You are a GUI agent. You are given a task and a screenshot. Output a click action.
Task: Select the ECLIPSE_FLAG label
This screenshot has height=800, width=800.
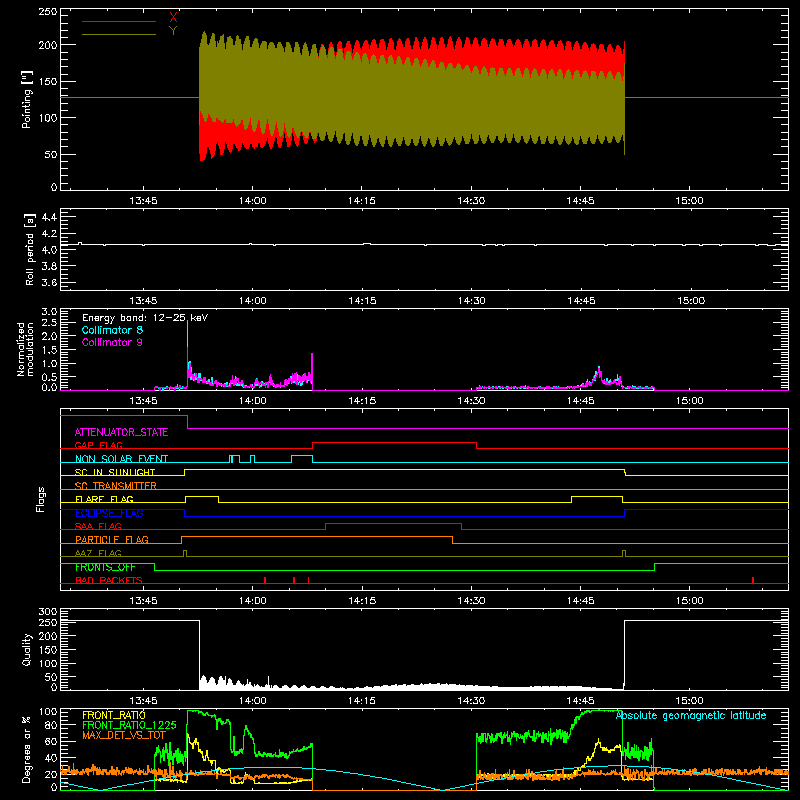(110, 513)
